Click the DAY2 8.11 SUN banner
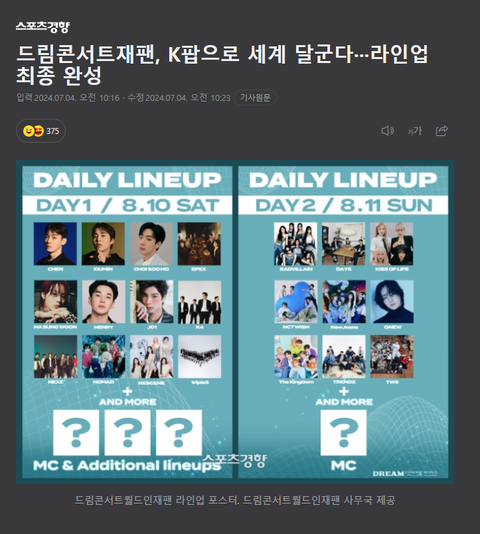This screenshot has height=534, width=480. click(343, 205)
